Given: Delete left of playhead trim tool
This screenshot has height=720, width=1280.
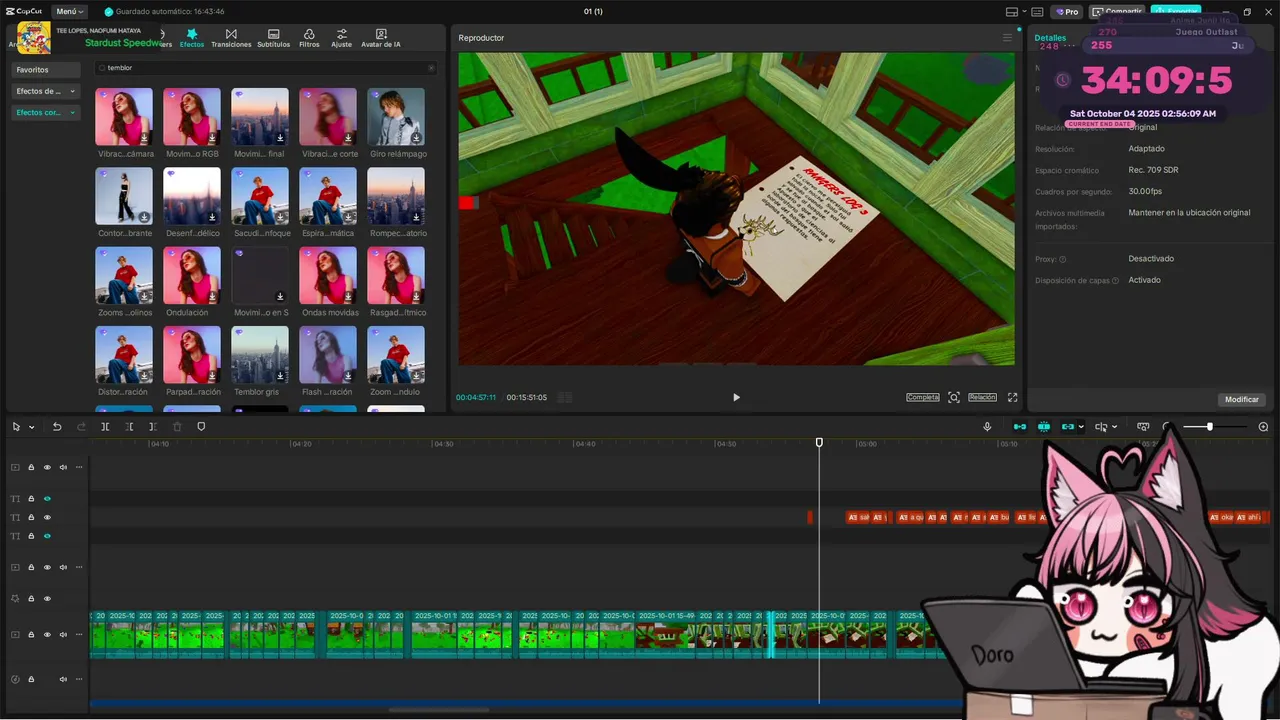Looking at the screenshot, I should (129, 427).
